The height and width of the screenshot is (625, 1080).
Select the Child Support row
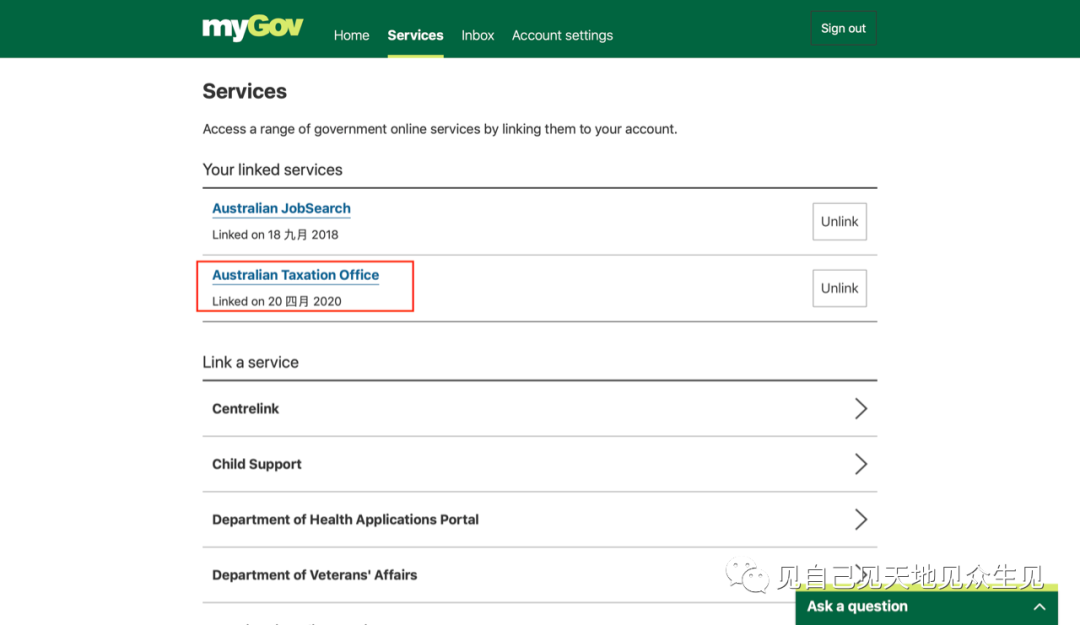[539, 464]
